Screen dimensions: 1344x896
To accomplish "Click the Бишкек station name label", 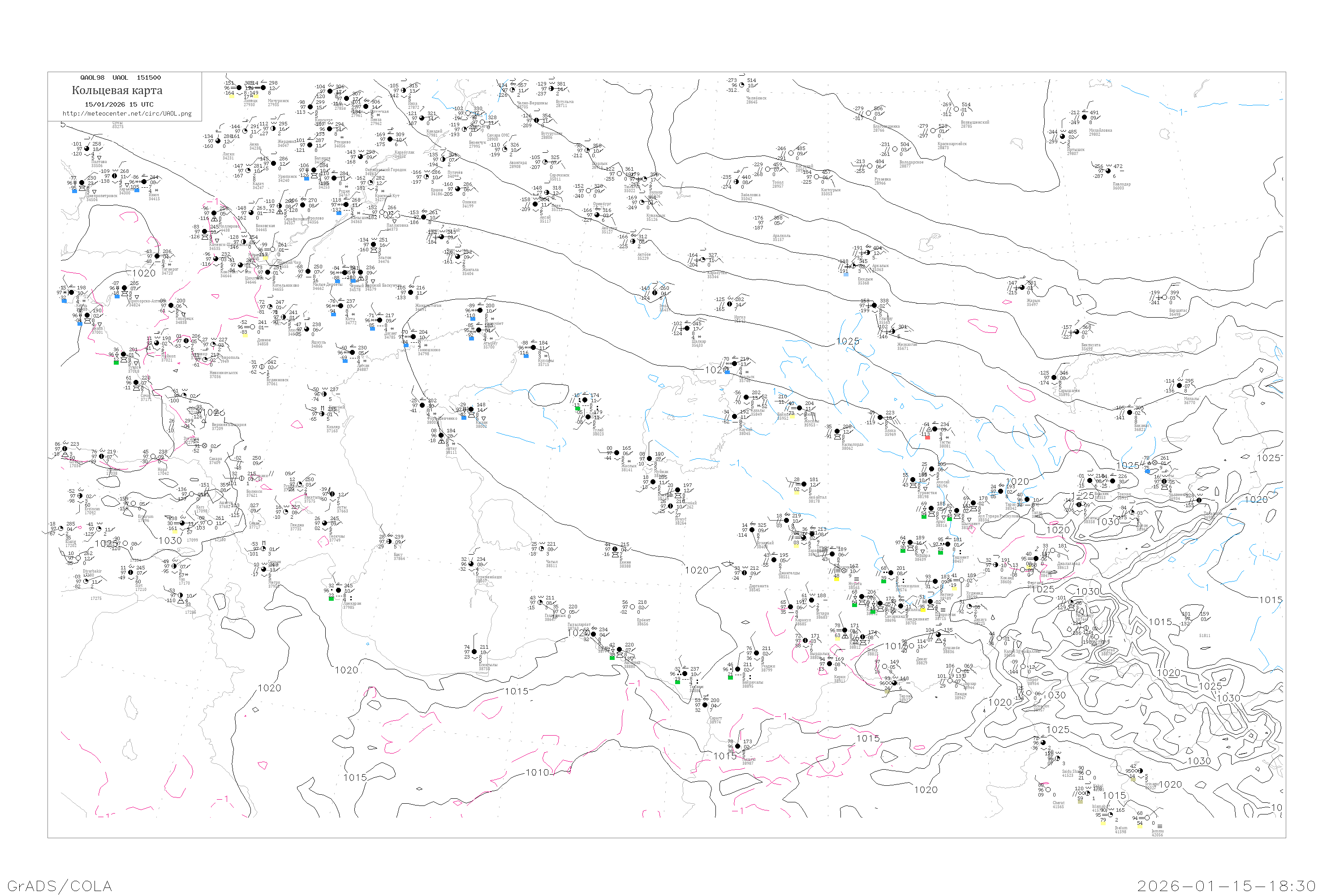I will point(1101,494).
